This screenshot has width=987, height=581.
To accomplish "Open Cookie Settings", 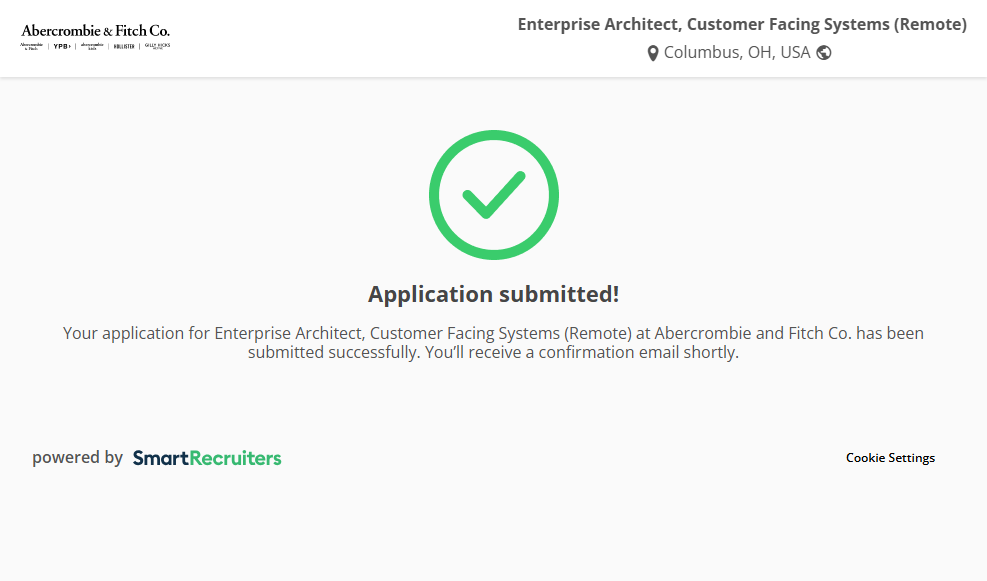I will [x=890, y=458].
